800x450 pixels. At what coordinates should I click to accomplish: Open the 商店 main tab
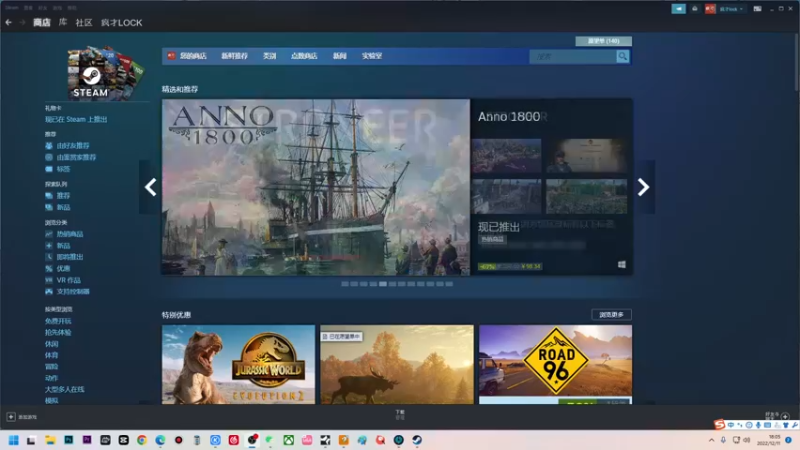coord(42,22)
